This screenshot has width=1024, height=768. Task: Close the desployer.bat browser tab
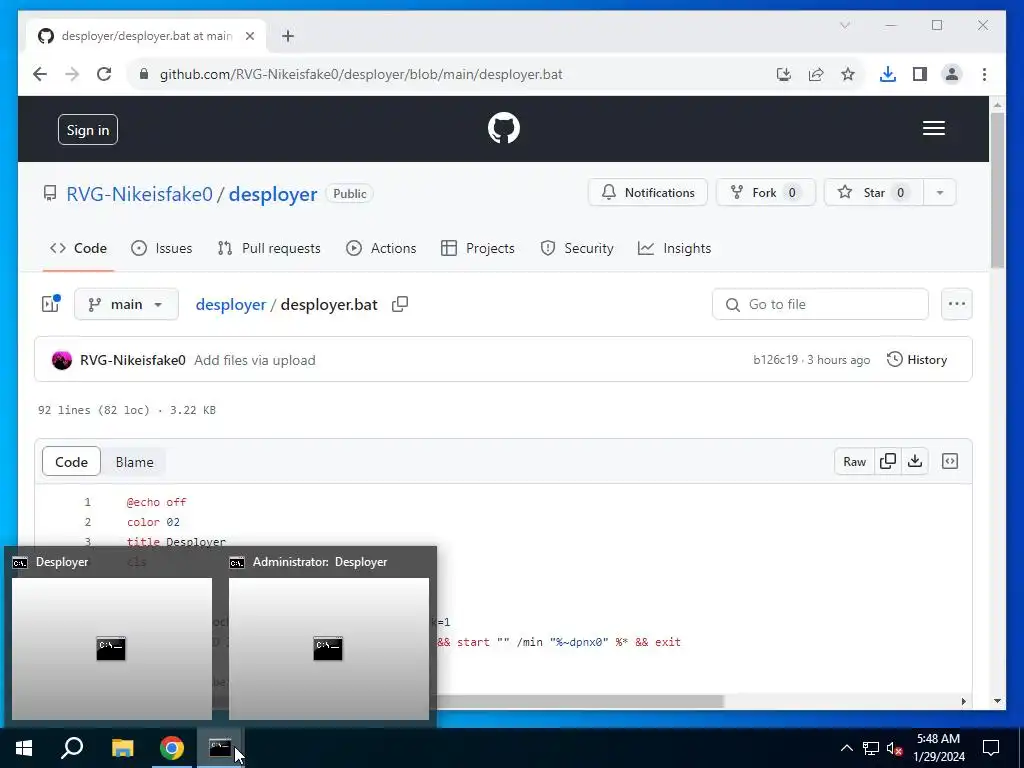coord(249,36)
